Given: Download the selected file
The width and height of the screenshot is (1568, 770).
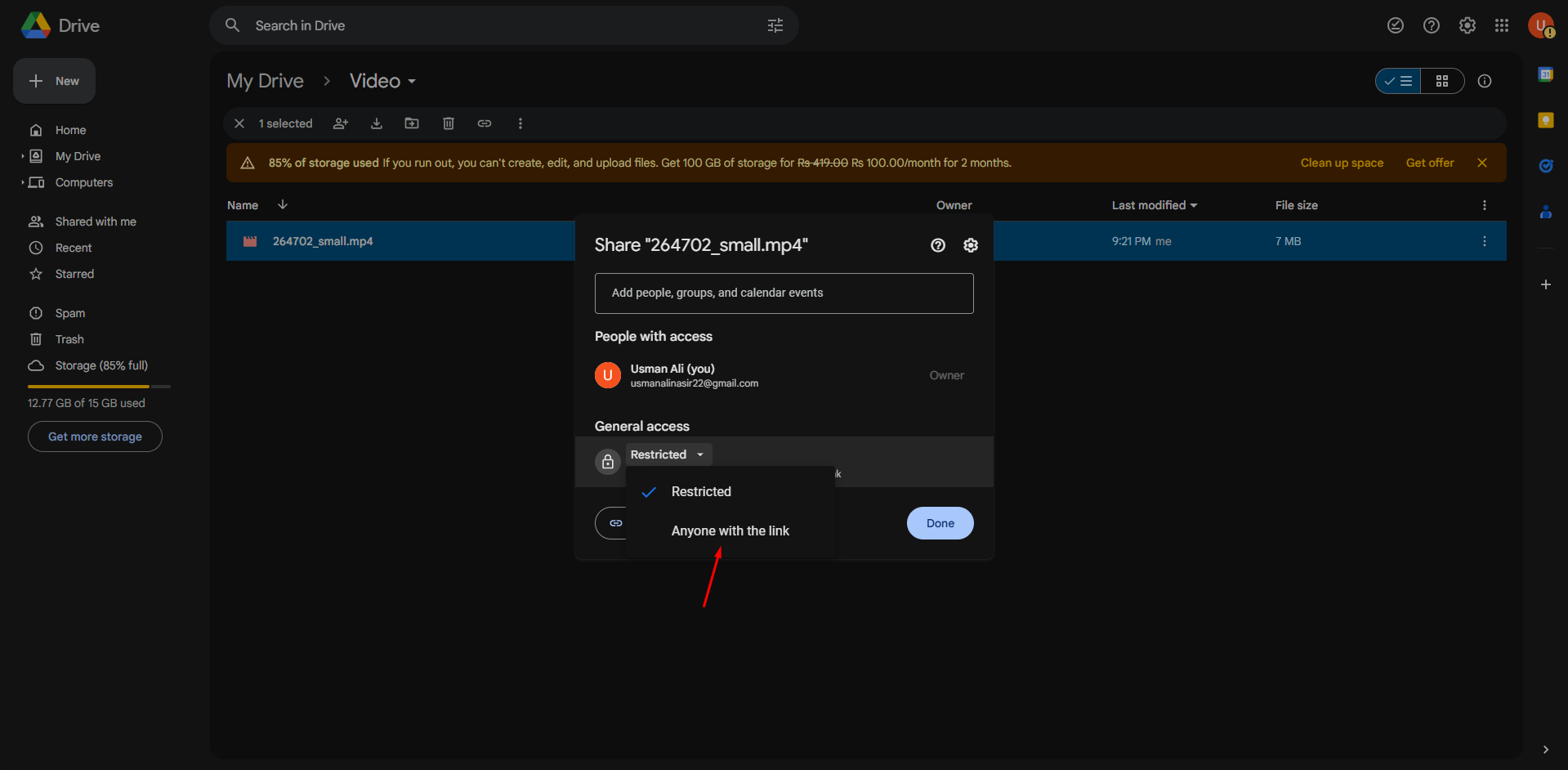Looking at the screenshot, I should tap(376, 123).
